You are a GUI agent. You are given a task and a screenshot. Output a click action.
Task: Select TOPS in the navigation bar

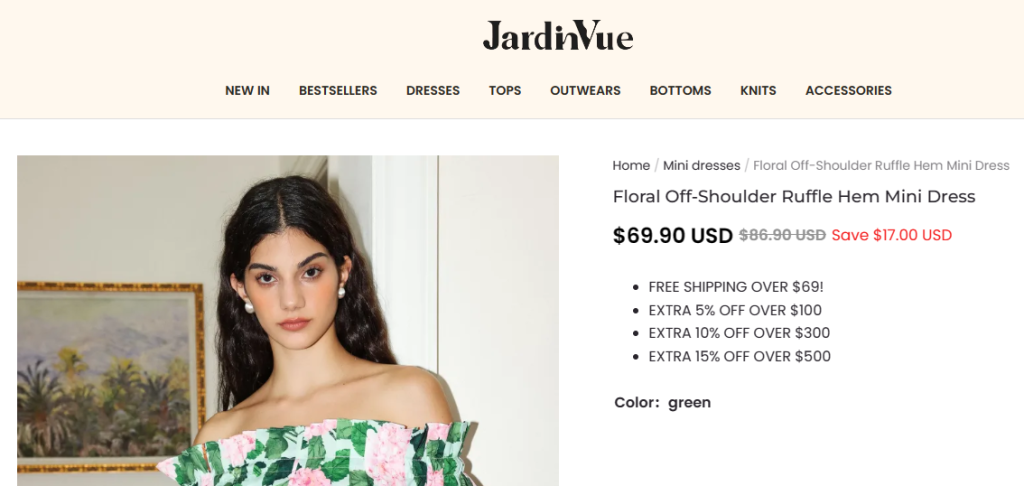[x=505, y=91]
